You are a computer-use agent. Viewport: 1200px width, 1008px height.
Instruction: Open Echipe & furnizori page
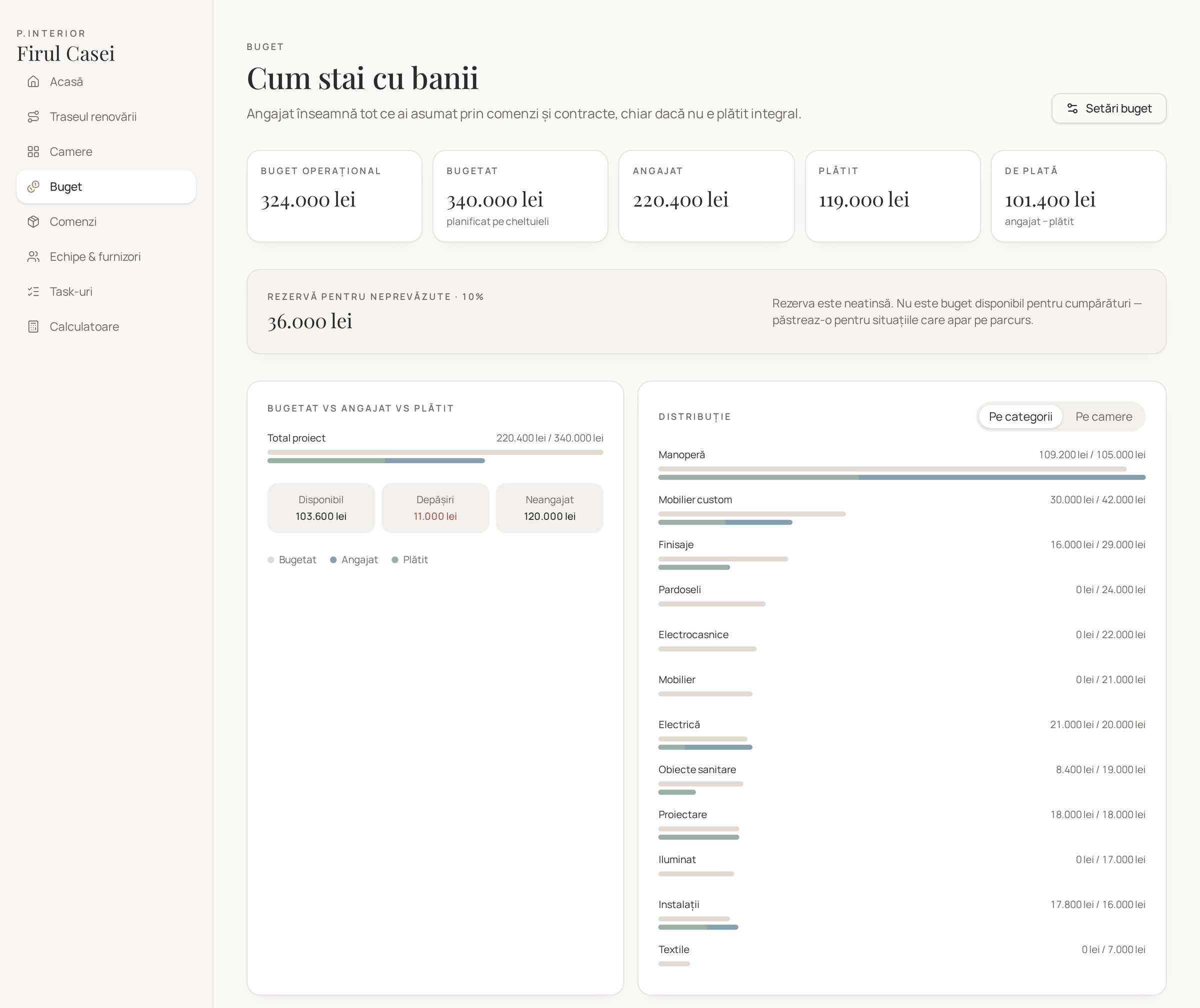pos(106,256)
